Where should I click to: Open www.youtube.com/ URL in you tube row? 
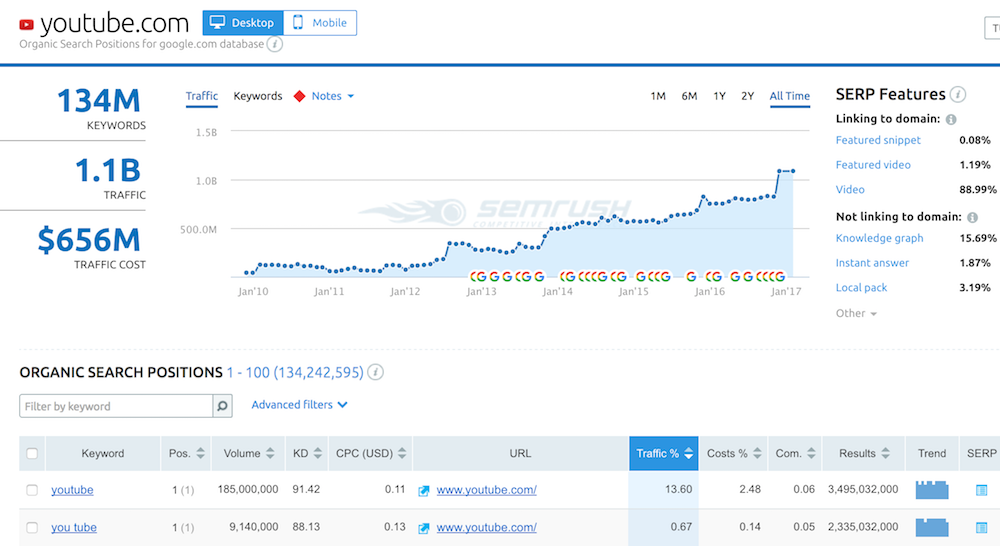tap(487, 528)
